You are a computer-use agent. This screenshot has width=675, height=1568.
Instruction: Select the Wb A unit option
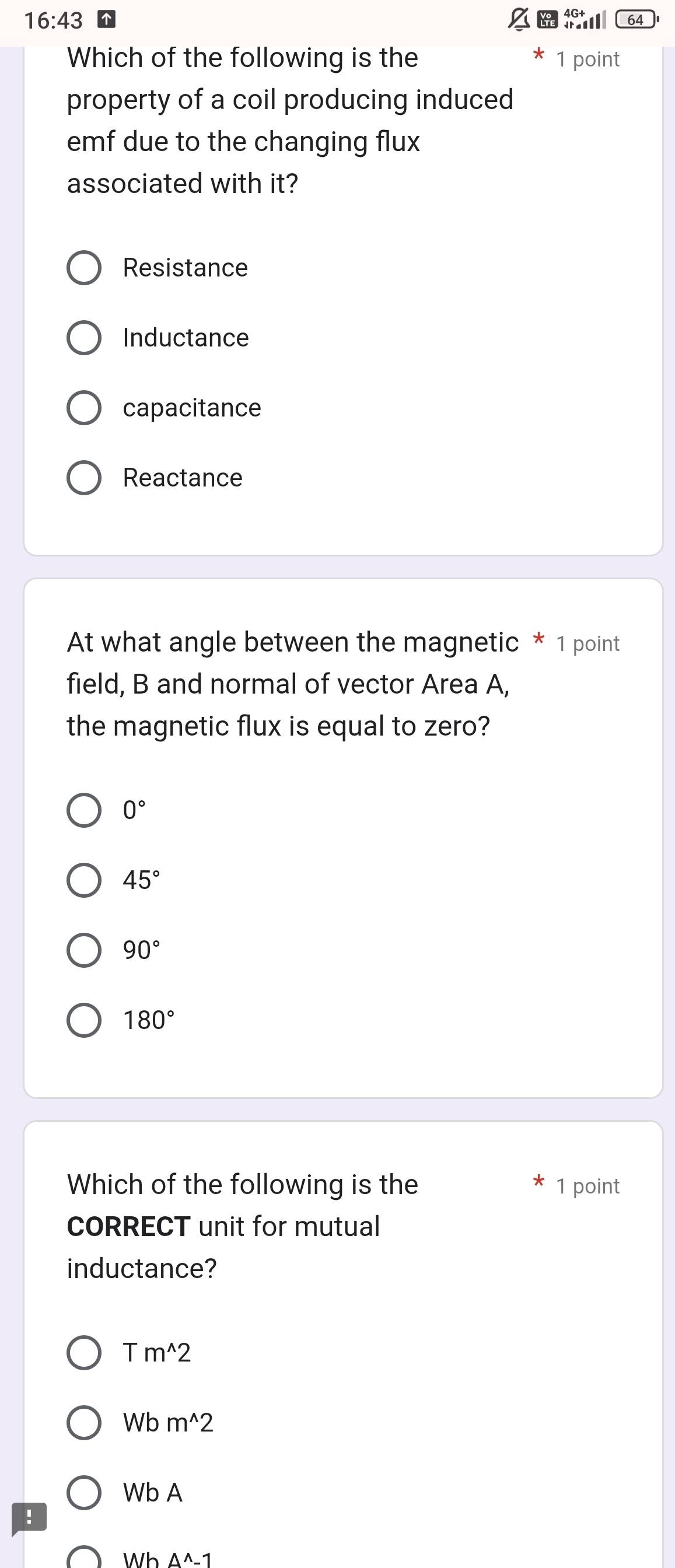(84, 1493)
